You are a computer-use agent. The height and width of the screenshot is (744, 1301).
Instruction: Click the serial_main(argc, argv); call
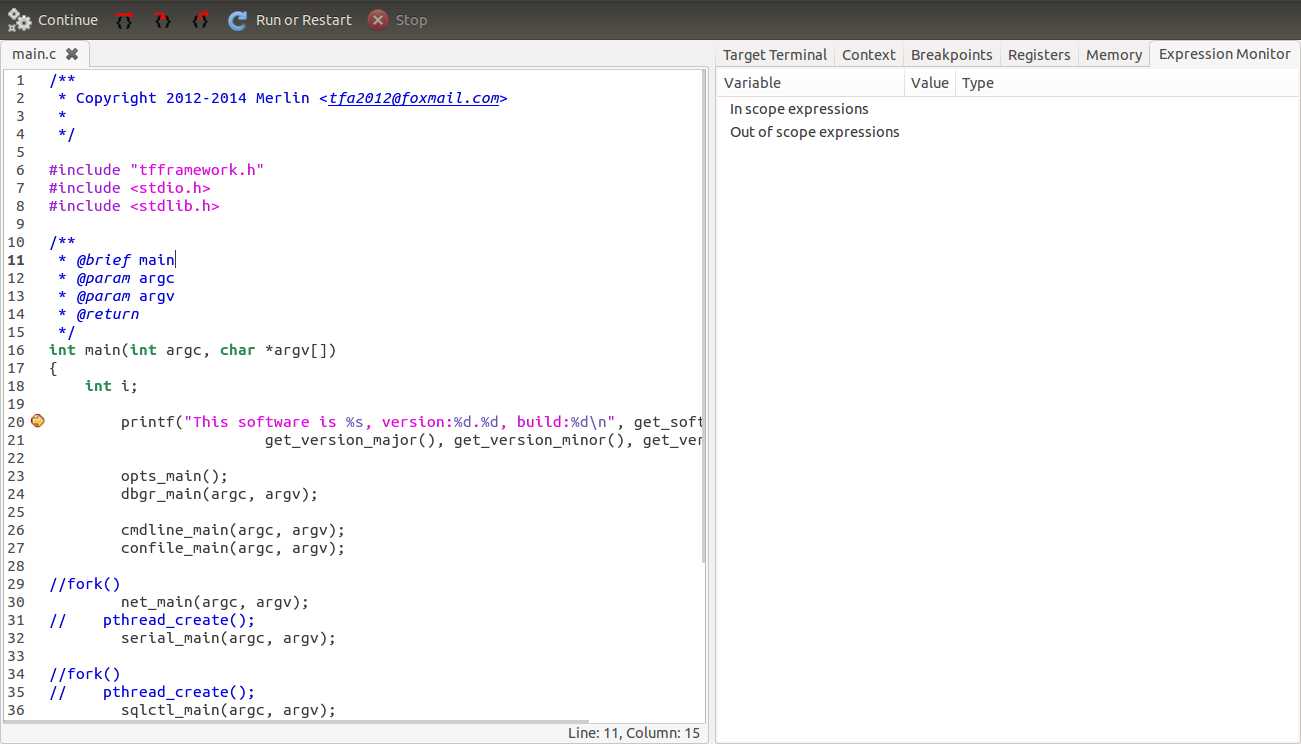[x=228, y=638]
